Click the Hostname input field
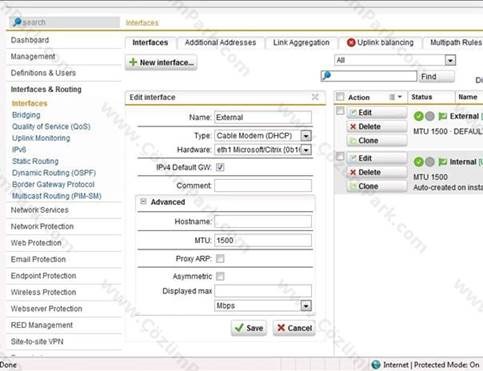Image resolution: width=483 pixels, height=371 pixels. point(263,221)
